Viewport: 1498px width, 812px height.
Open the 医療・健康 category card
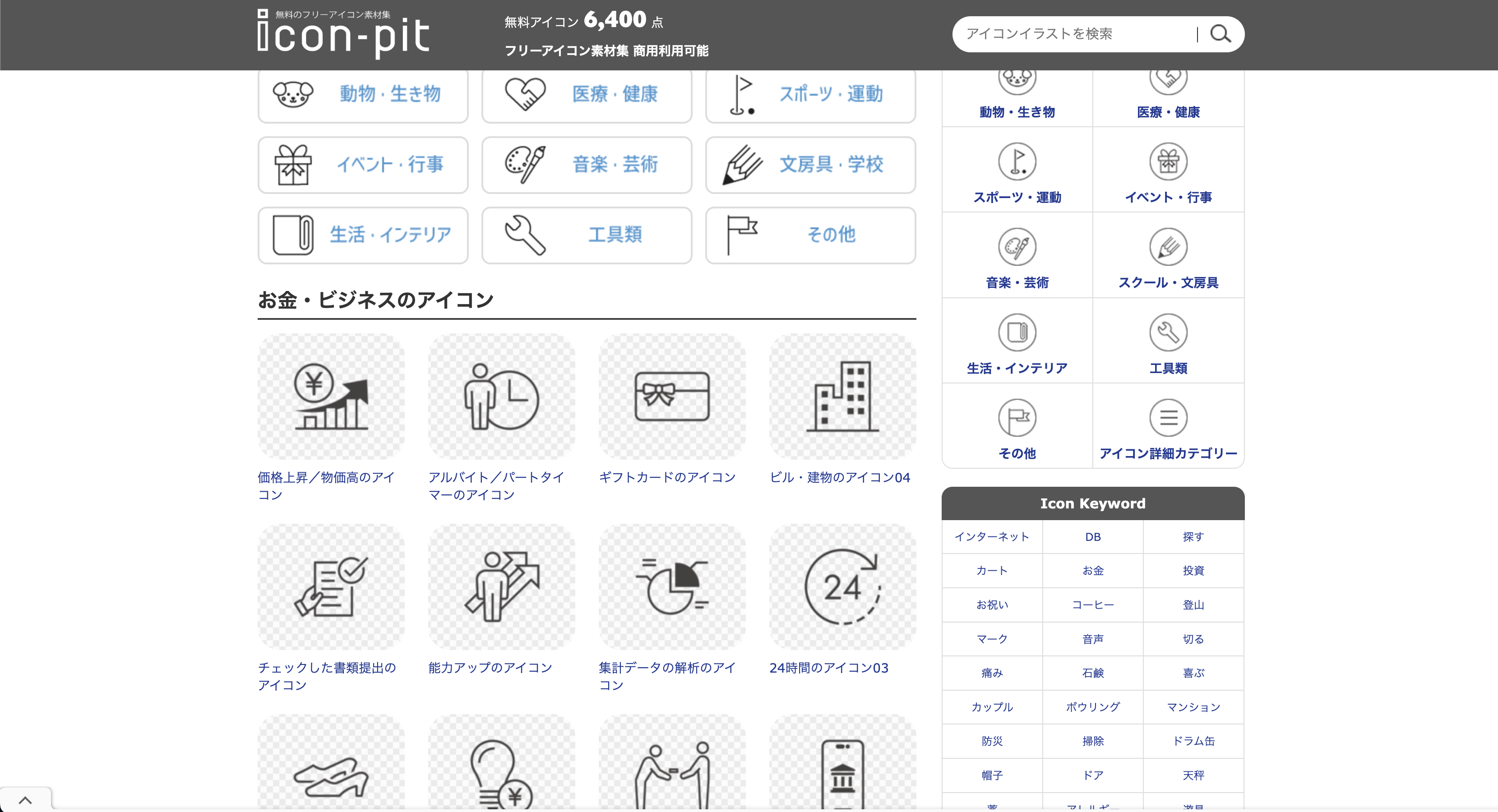(587, 94)
